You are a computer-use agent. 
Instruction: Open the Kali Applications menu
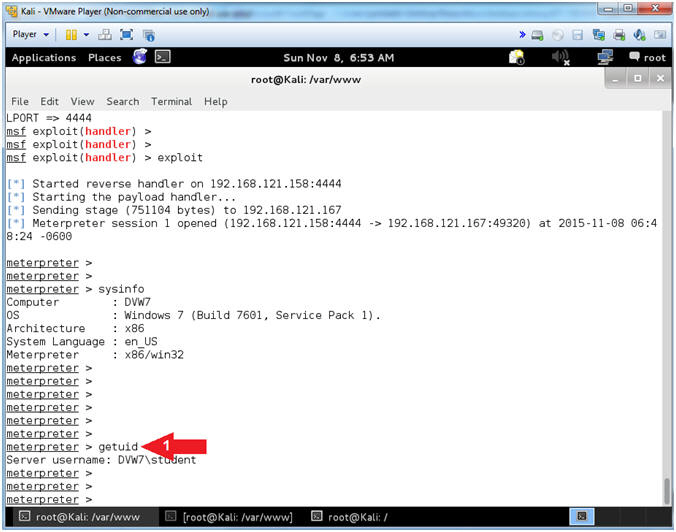point(44,58)
